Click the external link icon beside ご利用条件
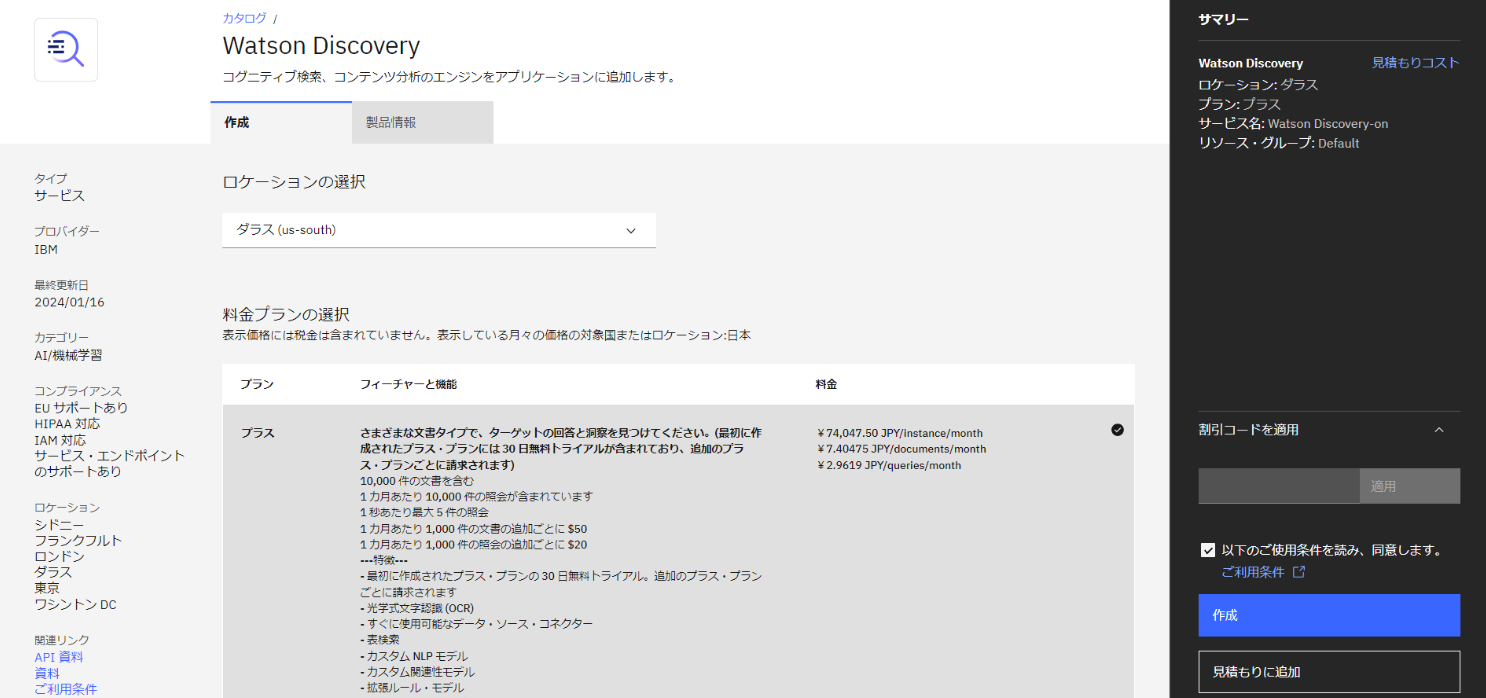 pos(1299,573)
